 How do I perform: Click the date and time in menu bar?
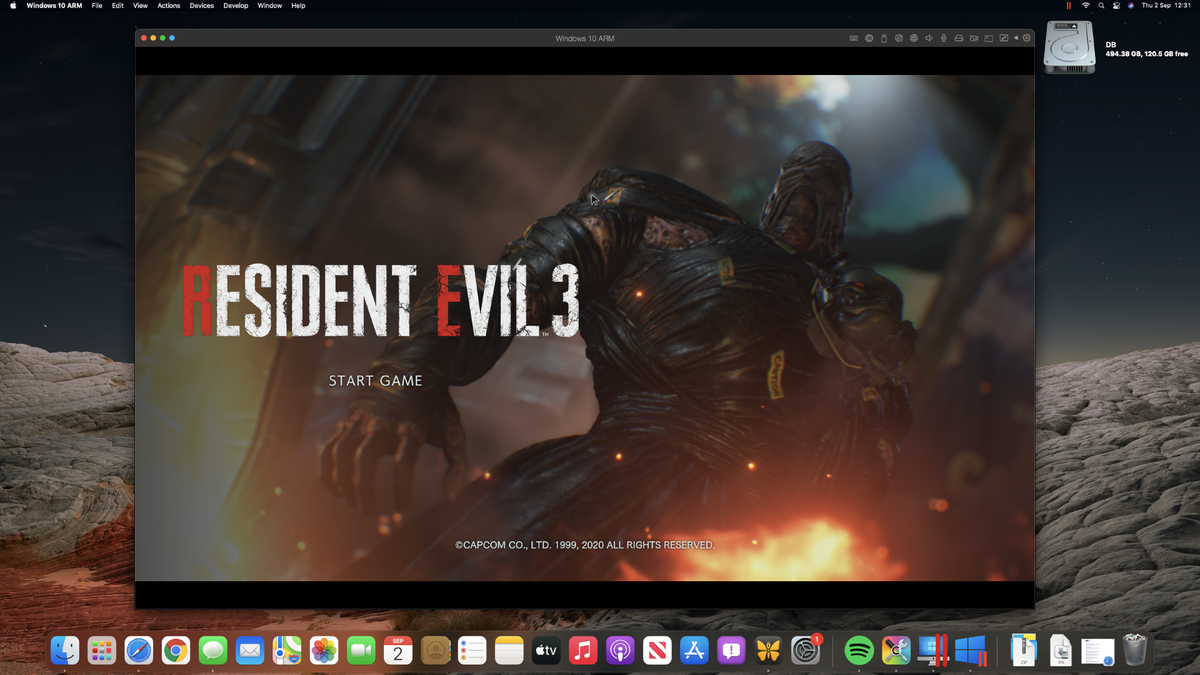coord(1166,5)
